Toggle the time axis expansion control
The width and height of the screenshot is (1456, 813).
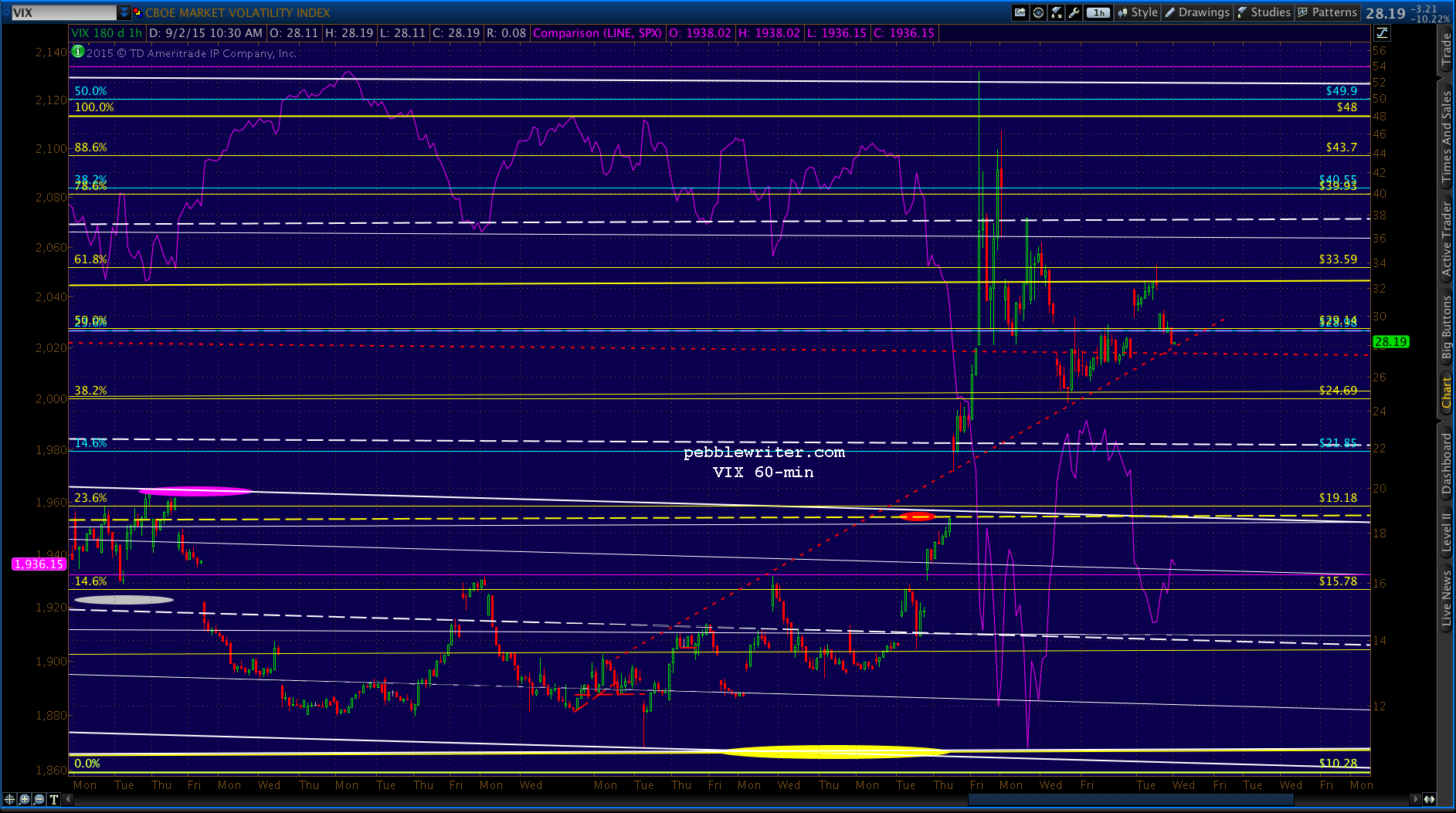pyautogui.click(x=1429, y=799)
